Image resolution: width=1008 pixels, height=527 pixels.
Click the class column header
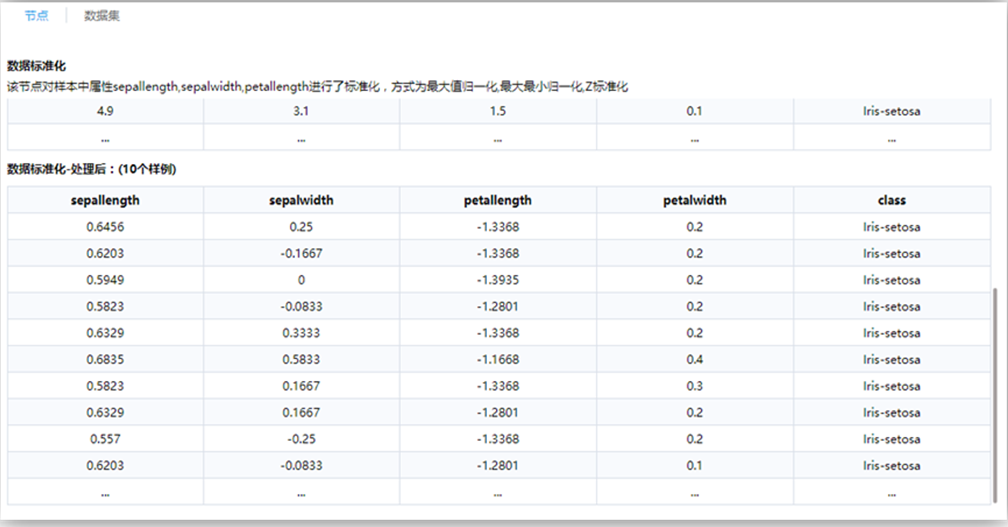pyautogui.click(x=891, y=200)
